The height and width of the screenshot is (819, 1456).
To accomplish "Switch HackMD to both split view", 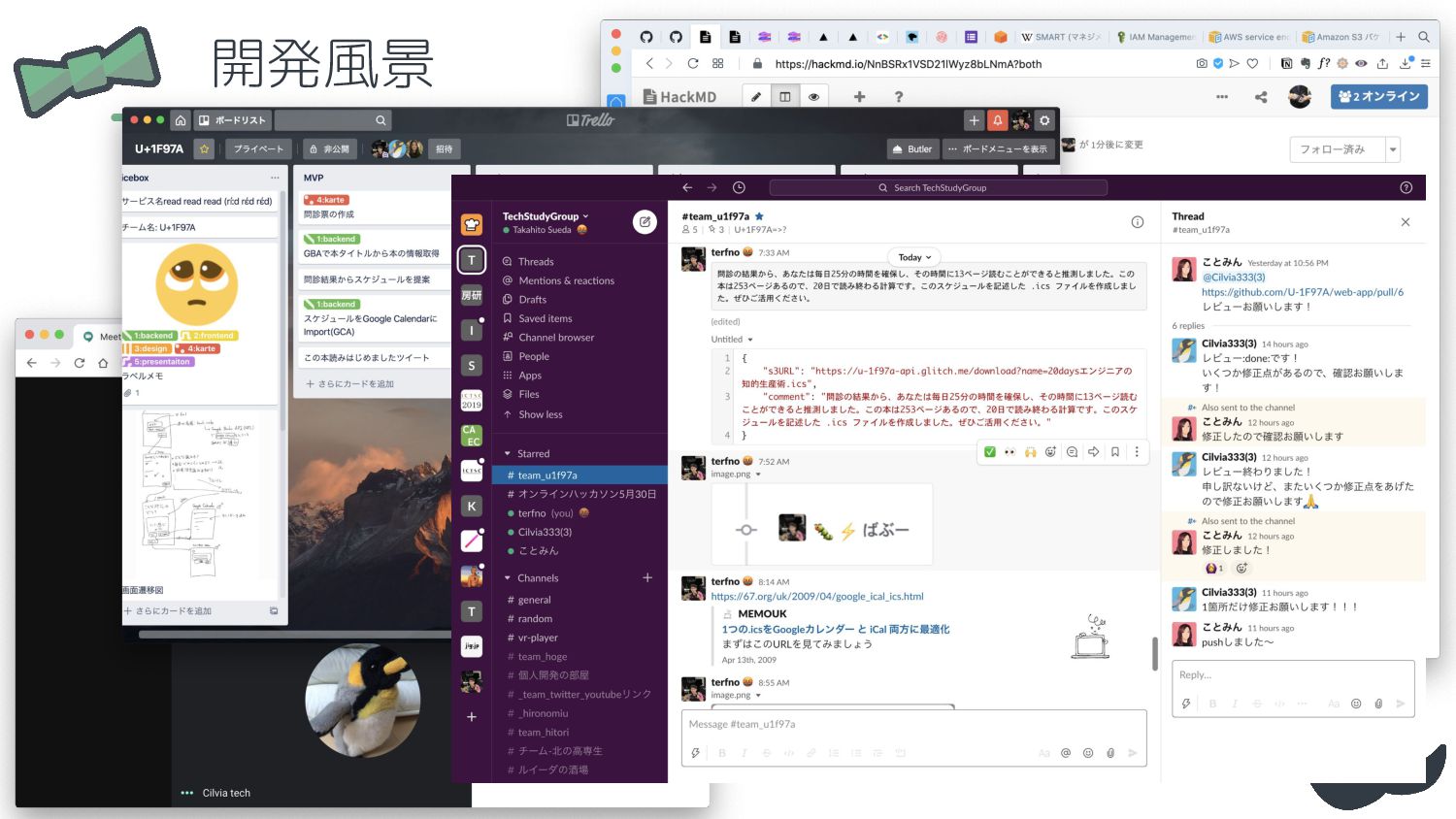I will [x=784, y=96].
